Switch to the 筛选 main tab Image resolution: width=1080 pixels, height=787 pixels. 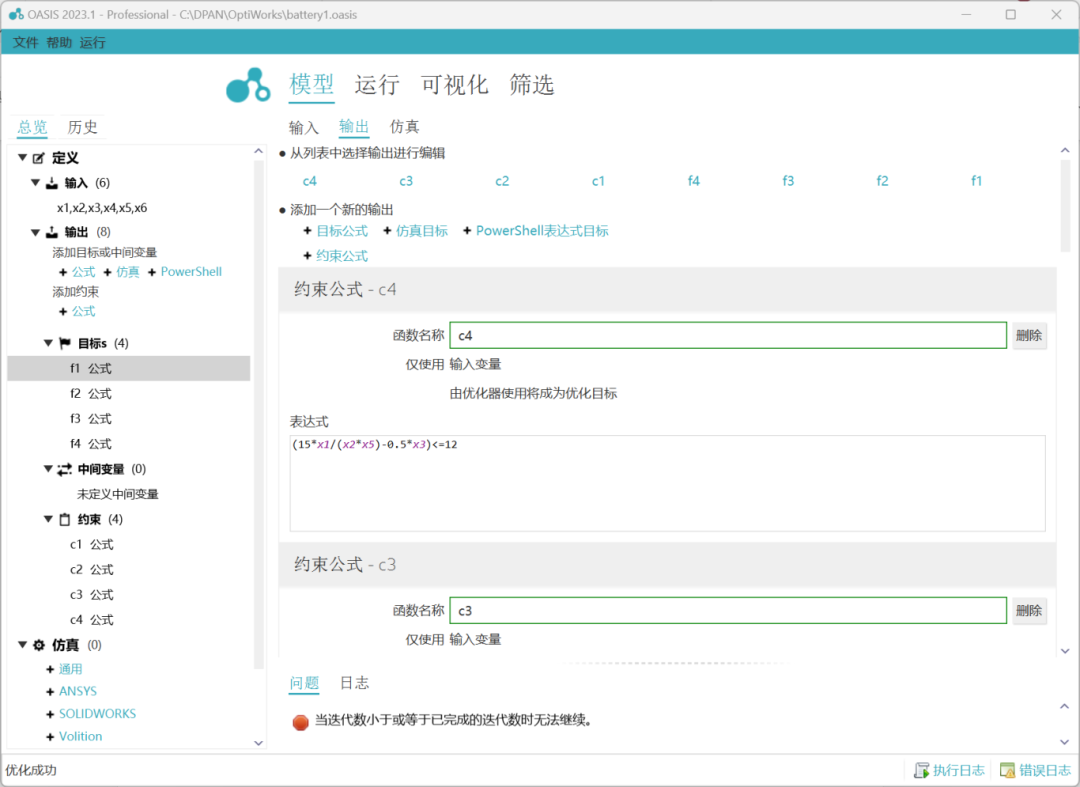[532, 85]
